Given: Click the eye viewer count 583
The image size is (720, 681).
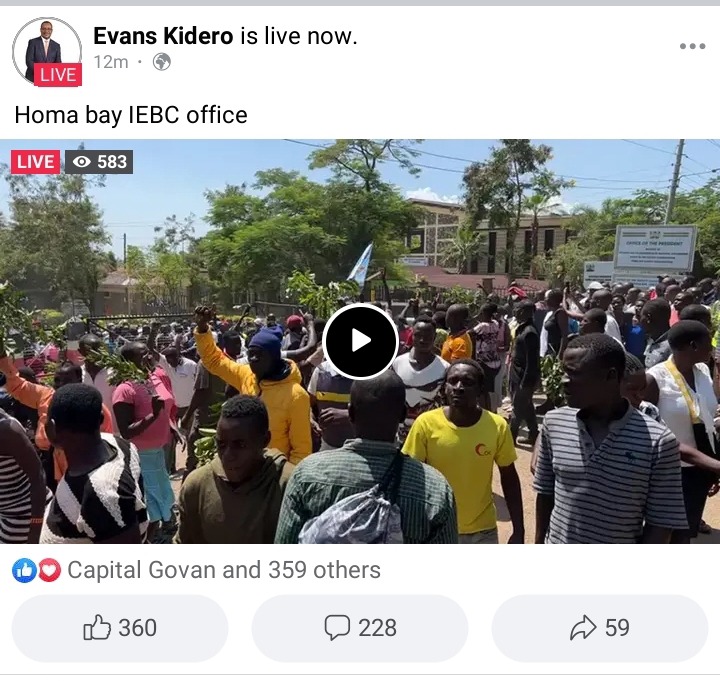Looking at the screenshot, I should pos(99,162).
